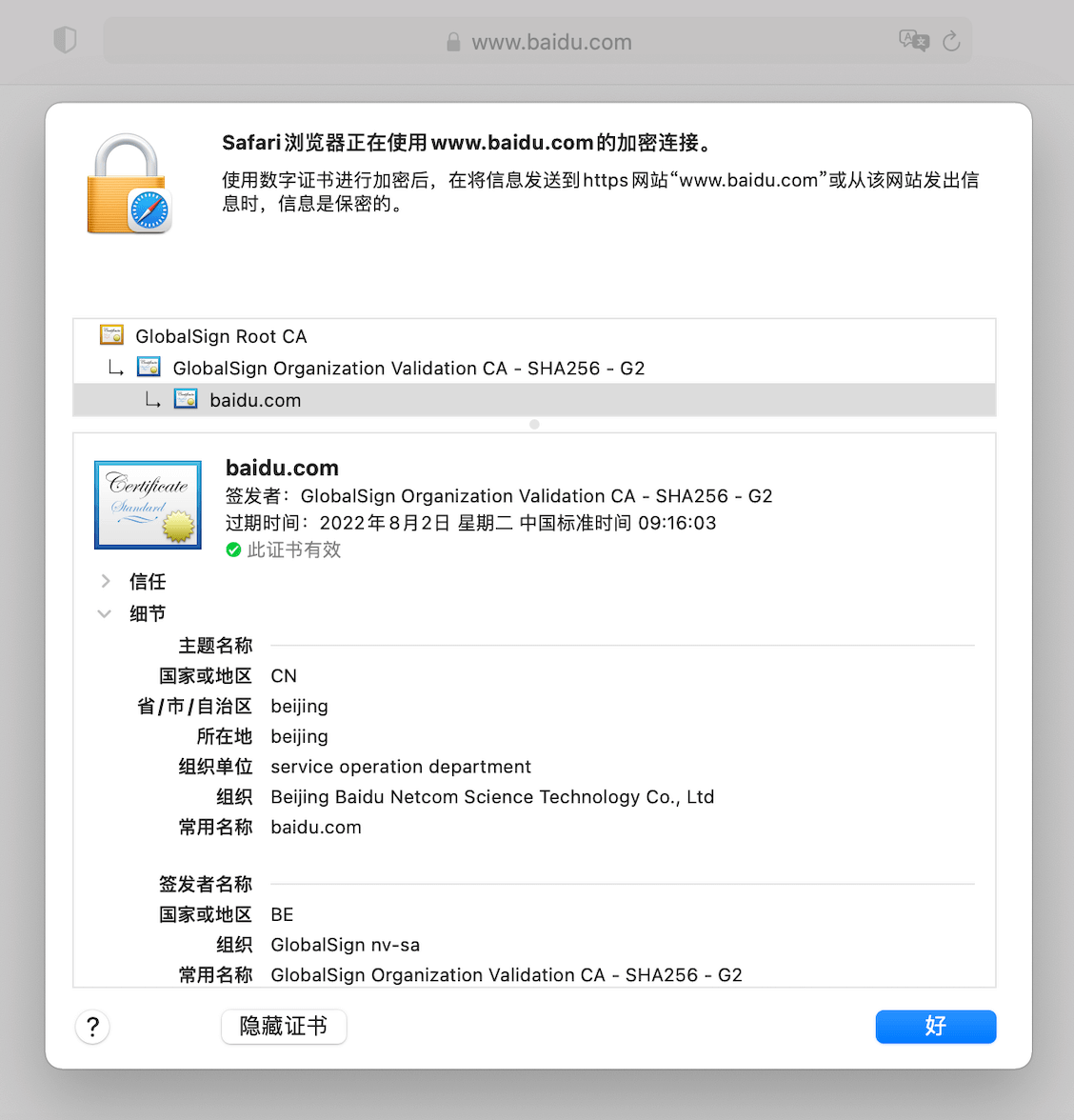Select the certificate icon beside GlobalSign Root CA
Screen dimensions: 1074x1120
(111, 335)
